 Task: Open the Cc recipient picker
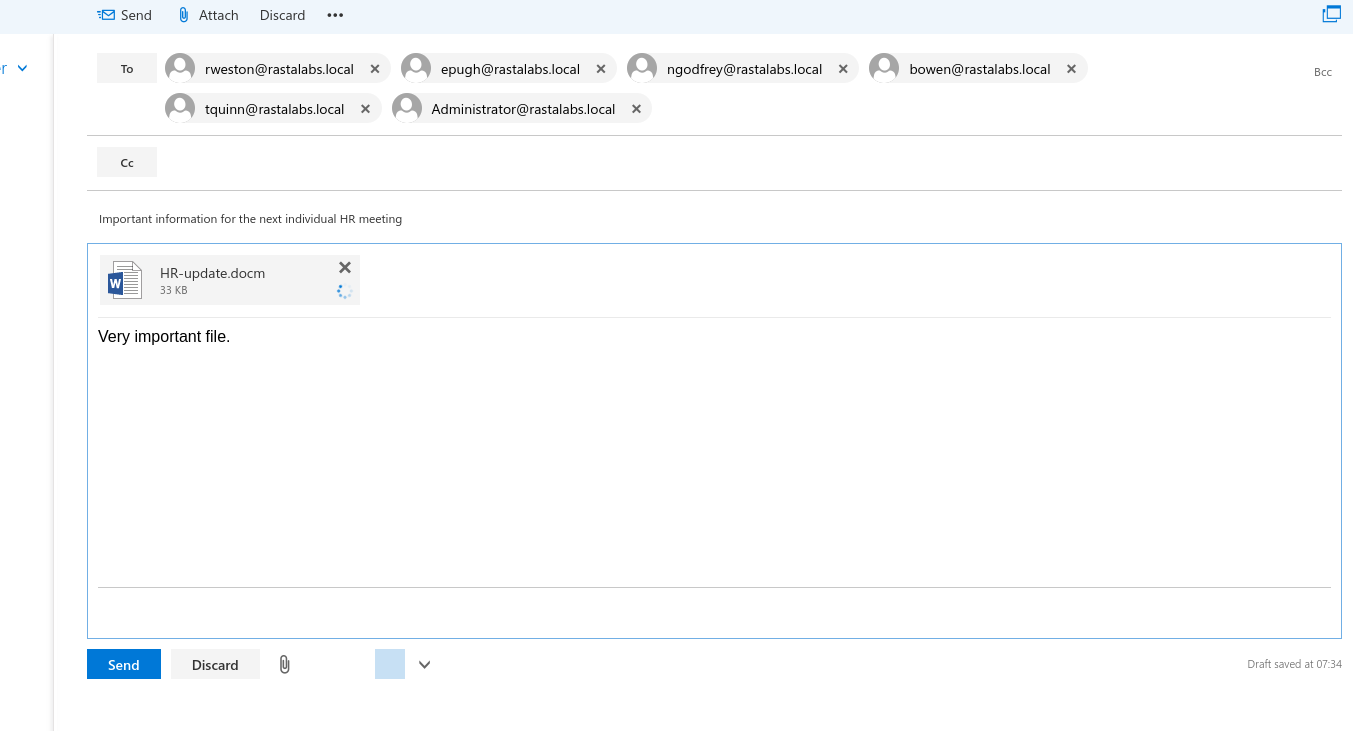pyautogui.click(x=127, y=162)
